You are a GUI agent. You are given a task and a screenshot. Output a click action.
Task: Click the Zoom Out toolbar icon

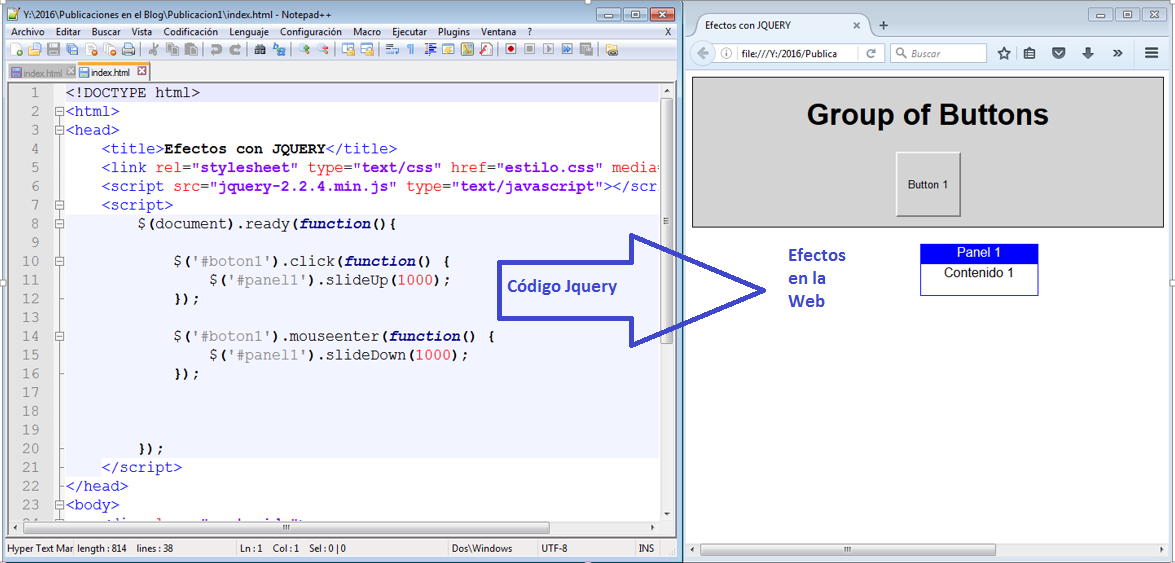323,50
